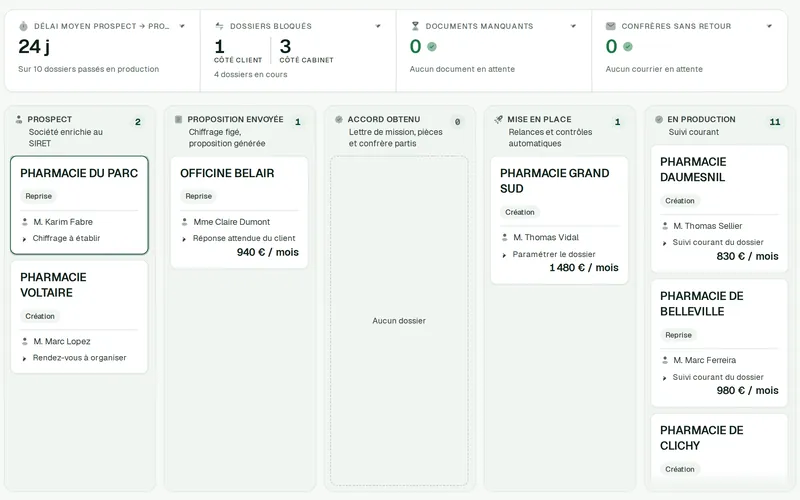
Task: Click the person icon beside M. Marc Lopez
Action: pos(24,341)
